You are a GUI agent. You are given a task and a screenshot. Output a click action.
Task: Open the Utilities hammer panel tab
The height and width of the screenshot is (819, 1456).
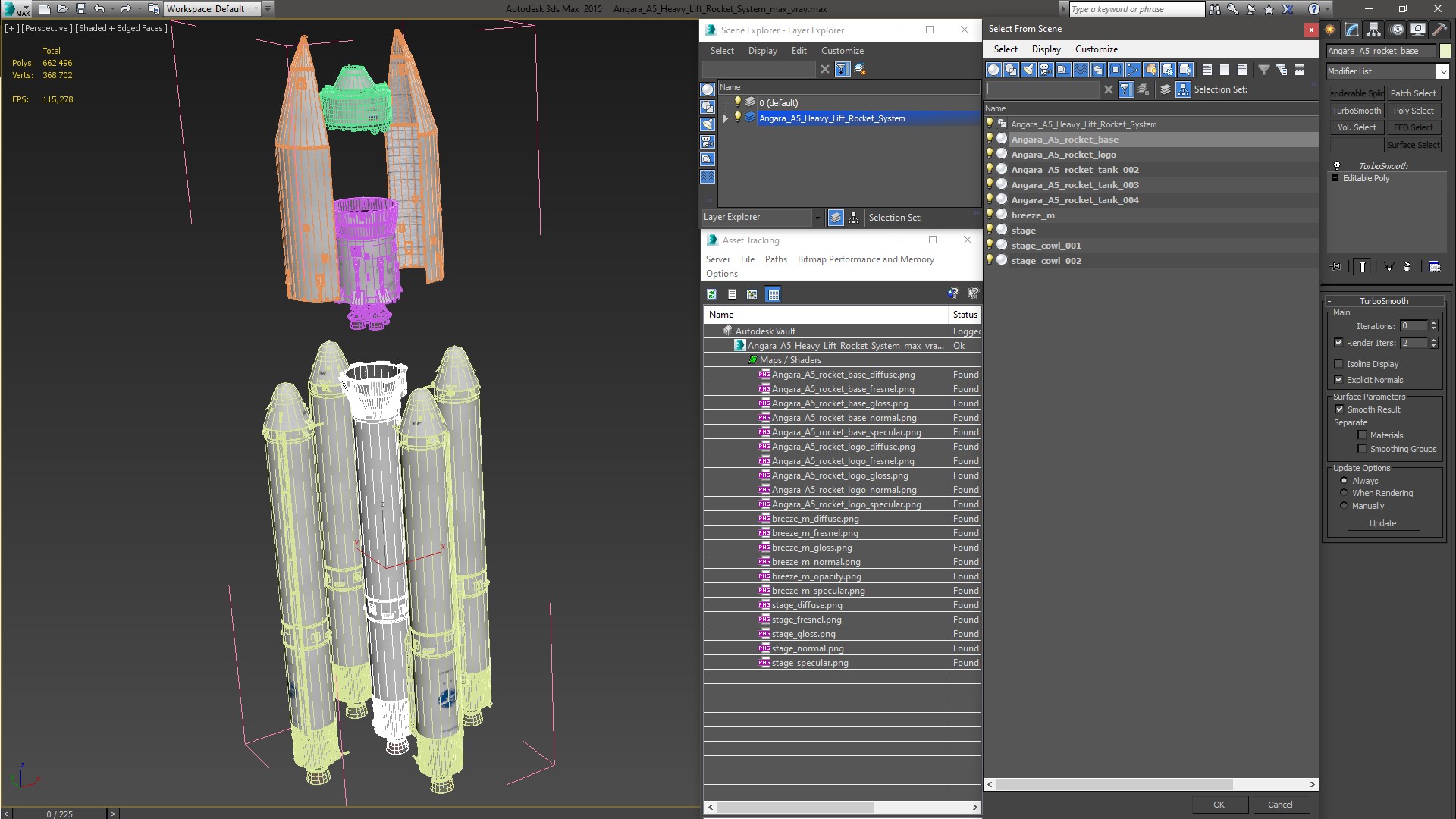pyautogui.click(x=1439, y=30)
